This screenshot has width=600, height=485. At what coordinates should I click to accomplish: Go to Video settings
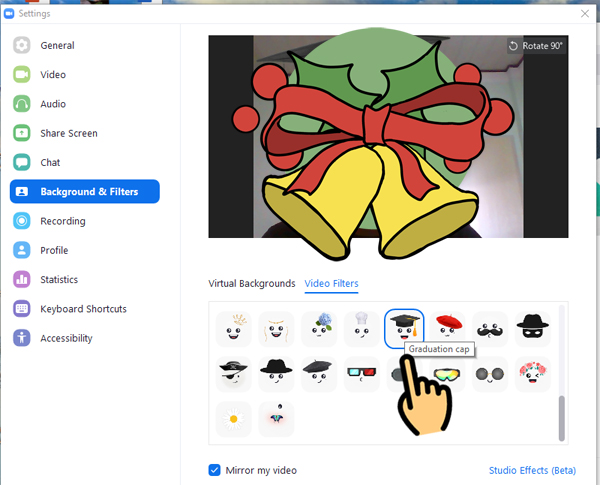52,74
